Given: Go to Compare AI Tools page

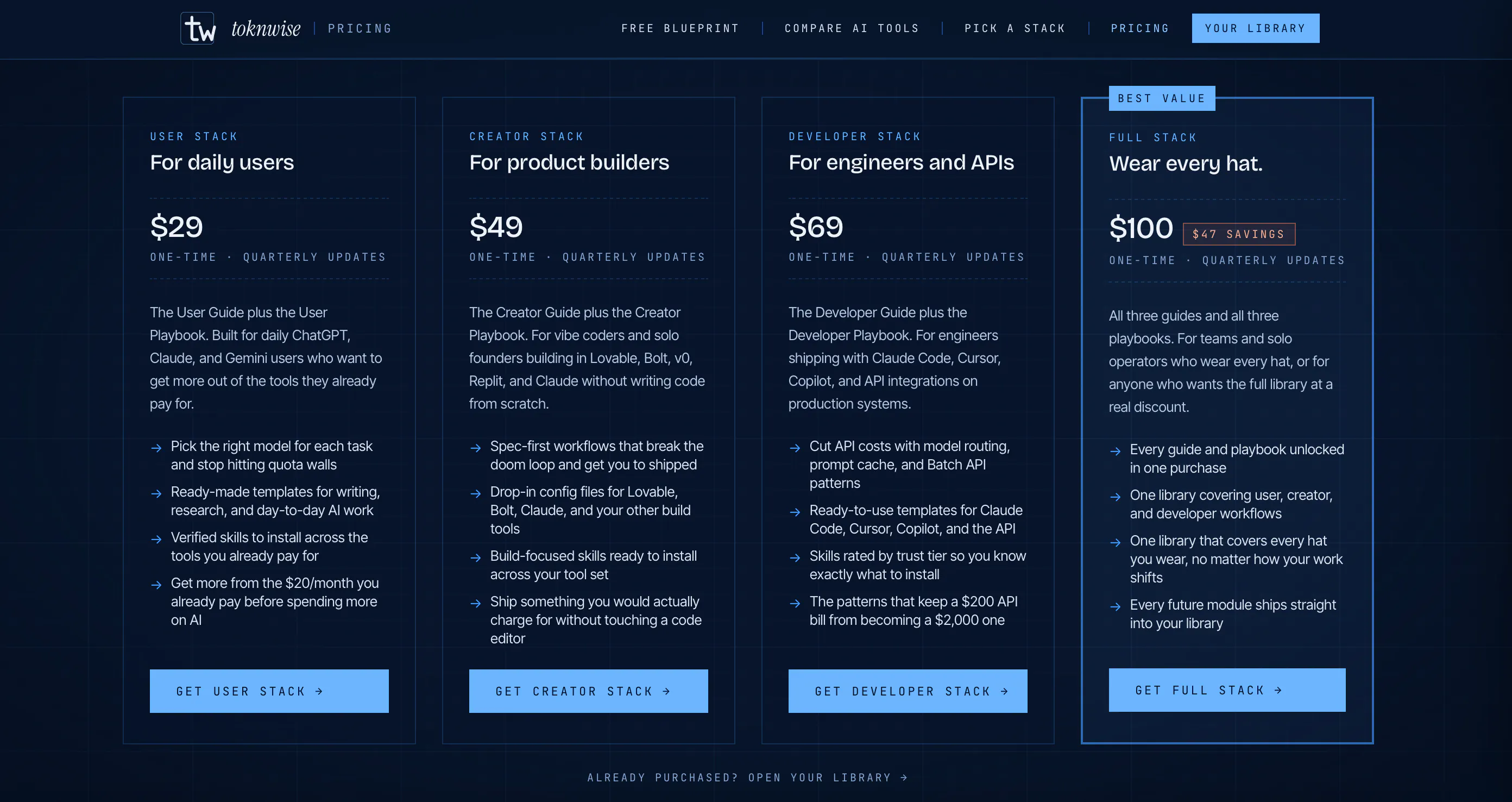Looking at the screenshot, I should pyautogui.click(x=852, y=28).
